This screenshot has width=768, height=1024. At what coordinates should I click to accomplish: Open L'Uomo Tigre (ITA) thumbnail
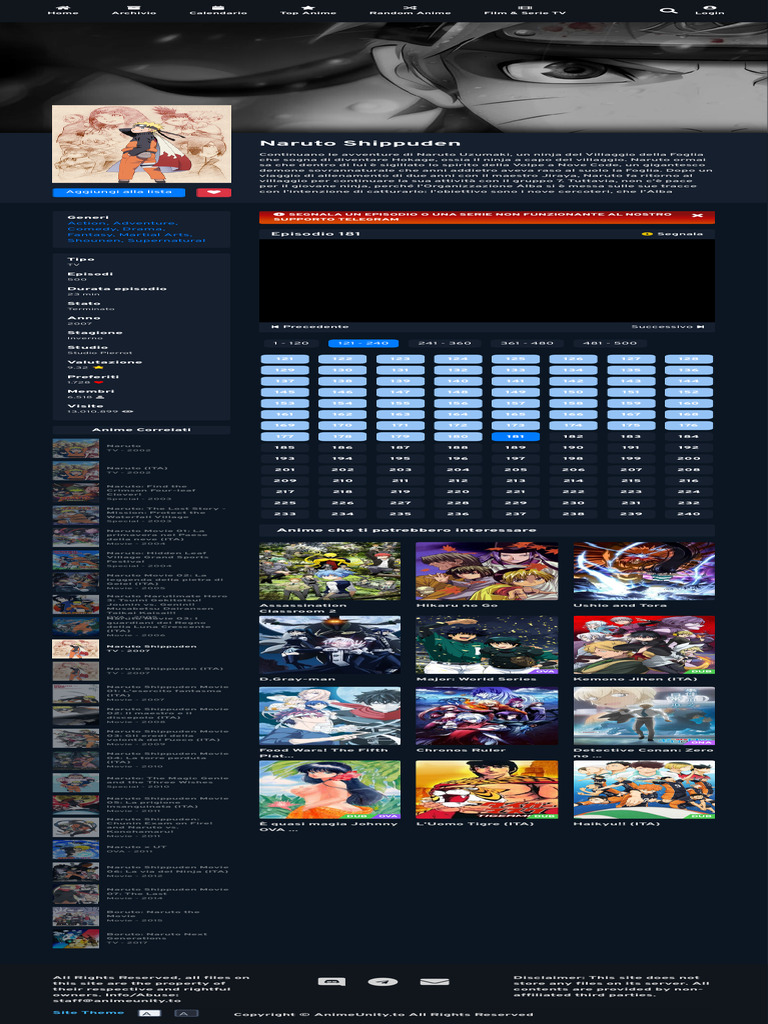coord(487,790)
